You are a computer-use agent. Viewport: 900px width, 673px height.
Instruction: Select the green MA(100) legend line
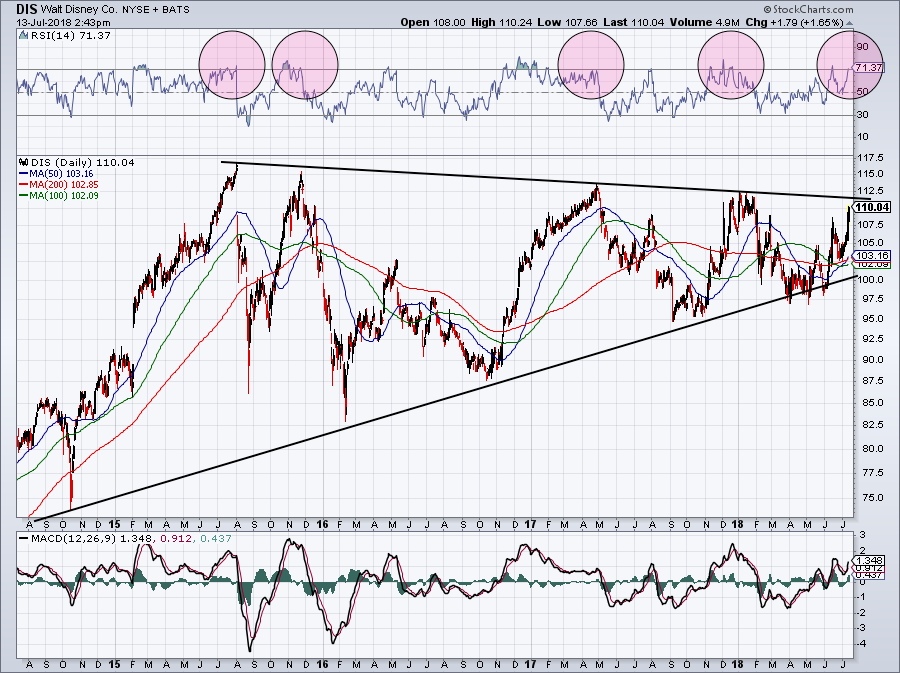24,196
